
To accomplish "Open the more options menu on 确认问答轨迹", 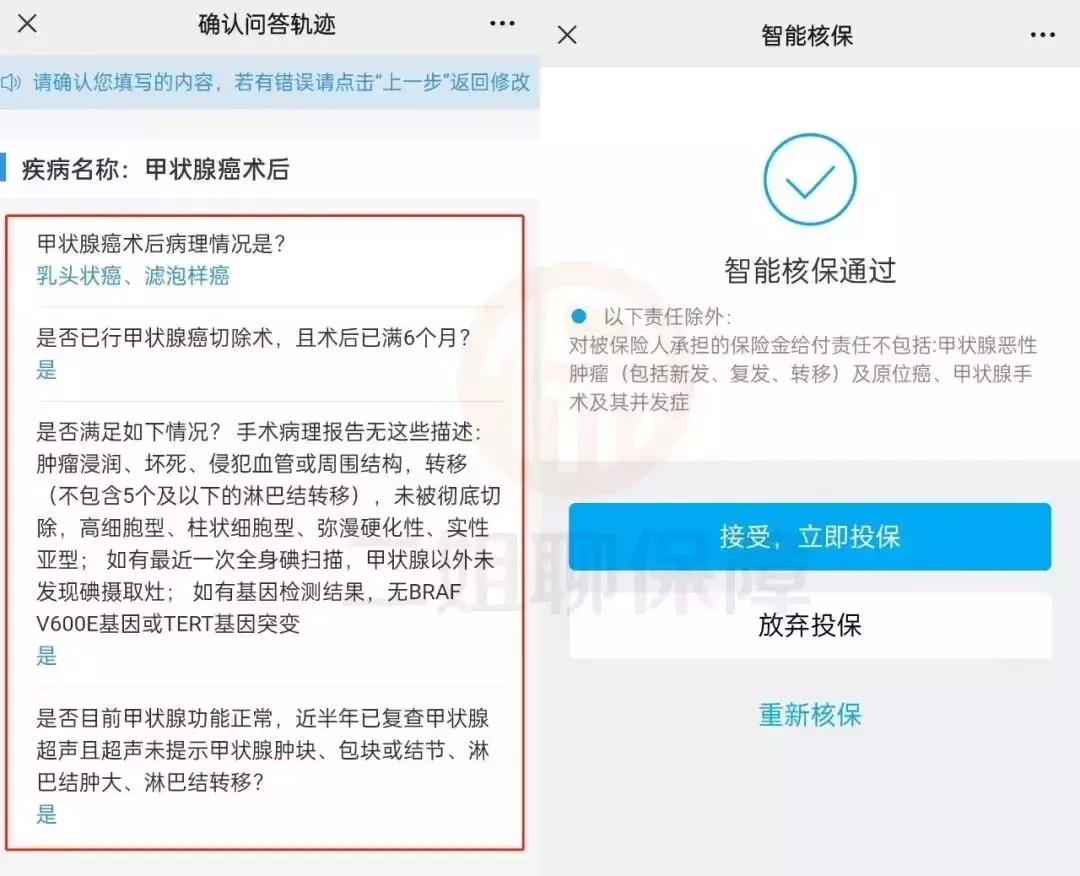I will pyautogui.click(x=502, y=23).
